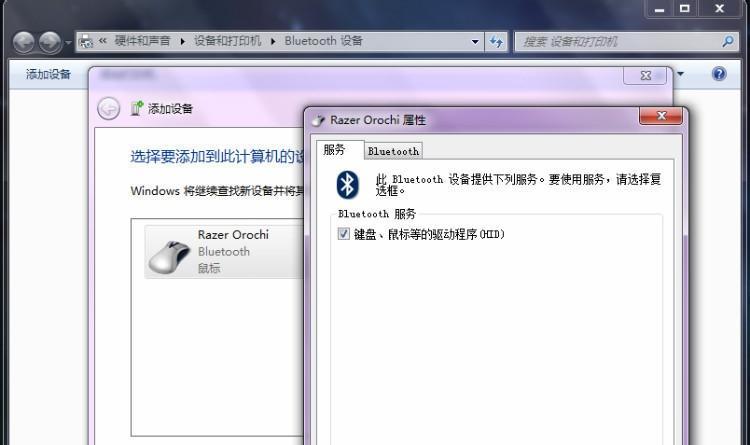Close the 添加设备 wizard window
The width and height of the screenshot is (750, 445).
pyautogui.click(x=645, y=75)
